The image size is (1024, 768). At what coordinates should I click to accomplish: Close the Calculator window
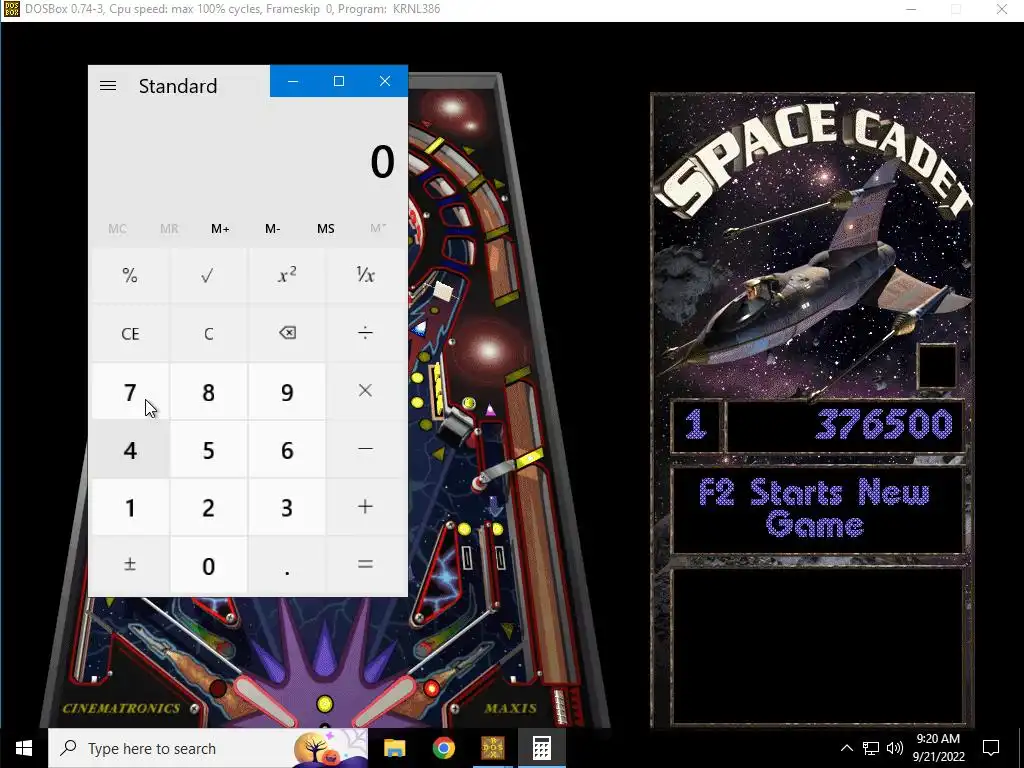pos(385,81)
